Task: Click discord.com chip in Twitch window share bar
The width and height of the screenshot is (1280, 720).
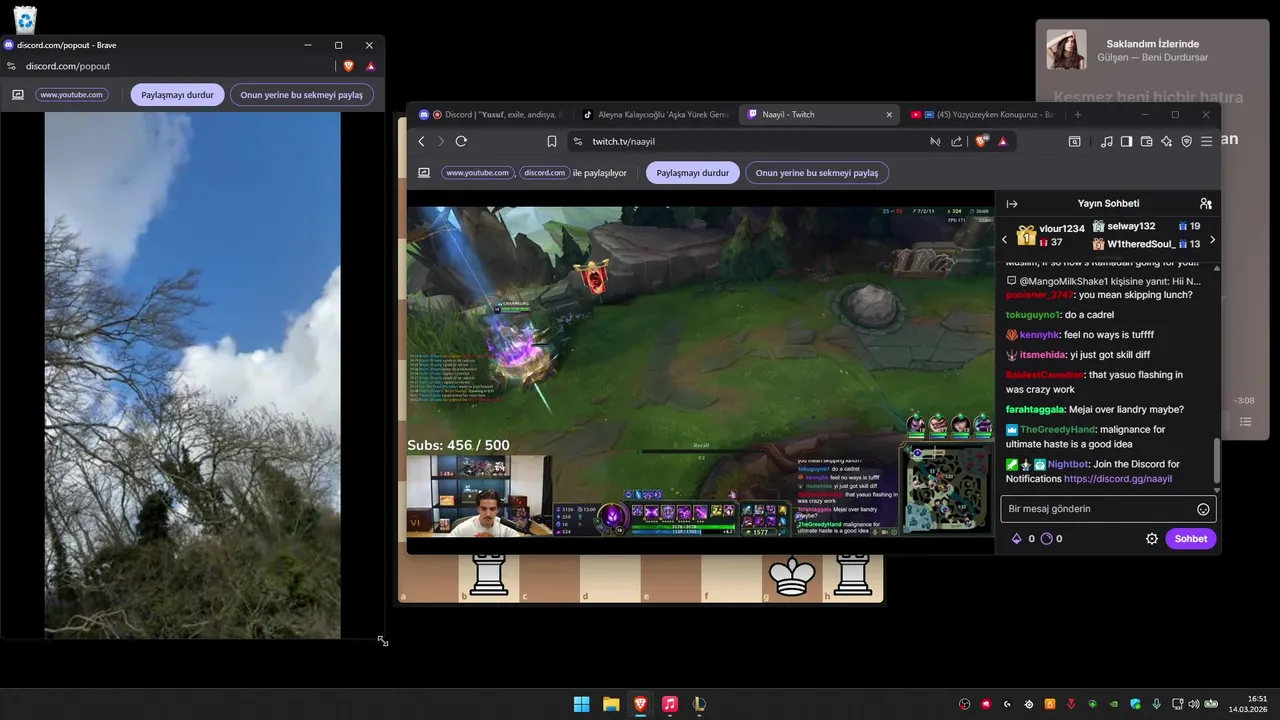Action: (x=544, y=172)
